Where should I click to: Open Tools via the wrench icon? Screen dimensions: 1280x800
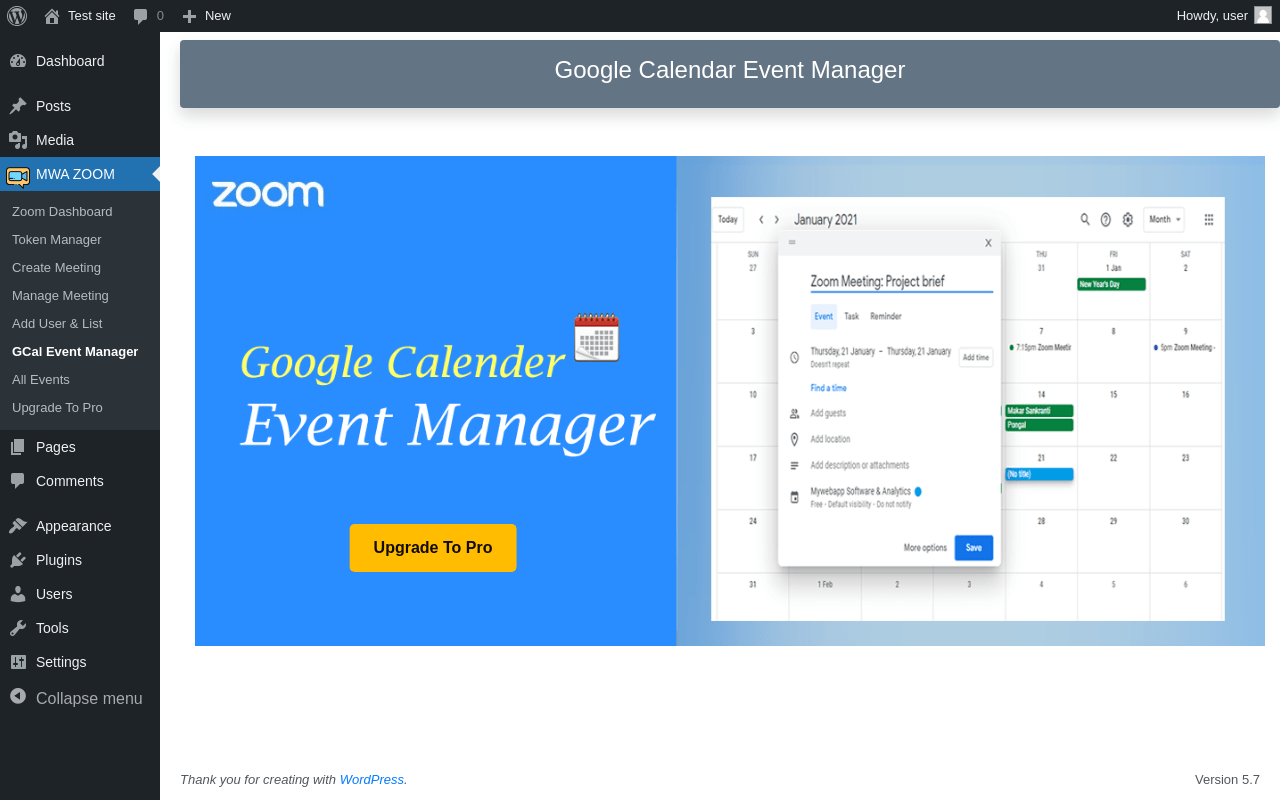pyautogui.click(x=18, y=628)
